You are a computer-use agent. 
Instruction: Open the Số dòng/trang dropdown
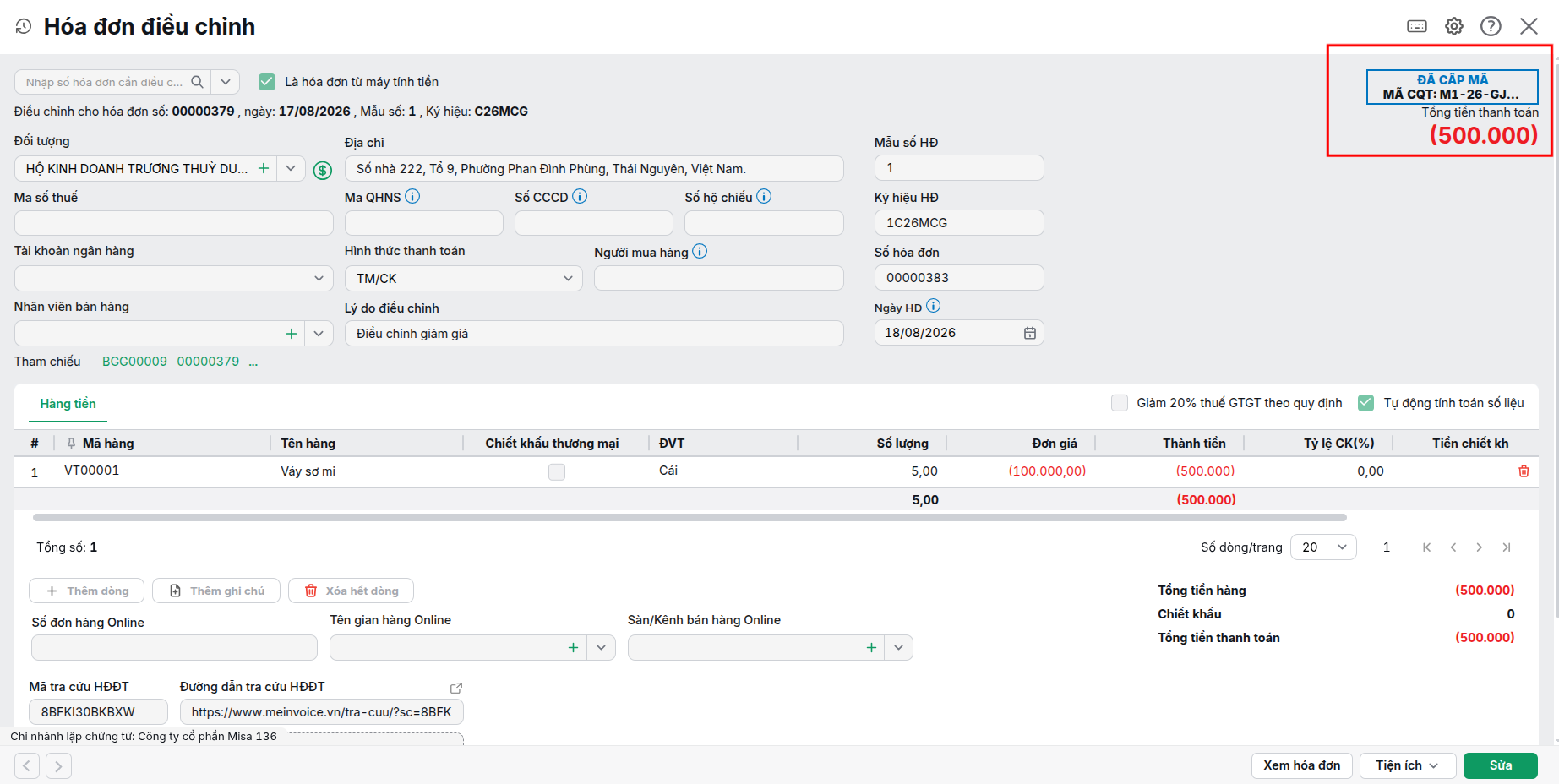[x=1323, y=547]
